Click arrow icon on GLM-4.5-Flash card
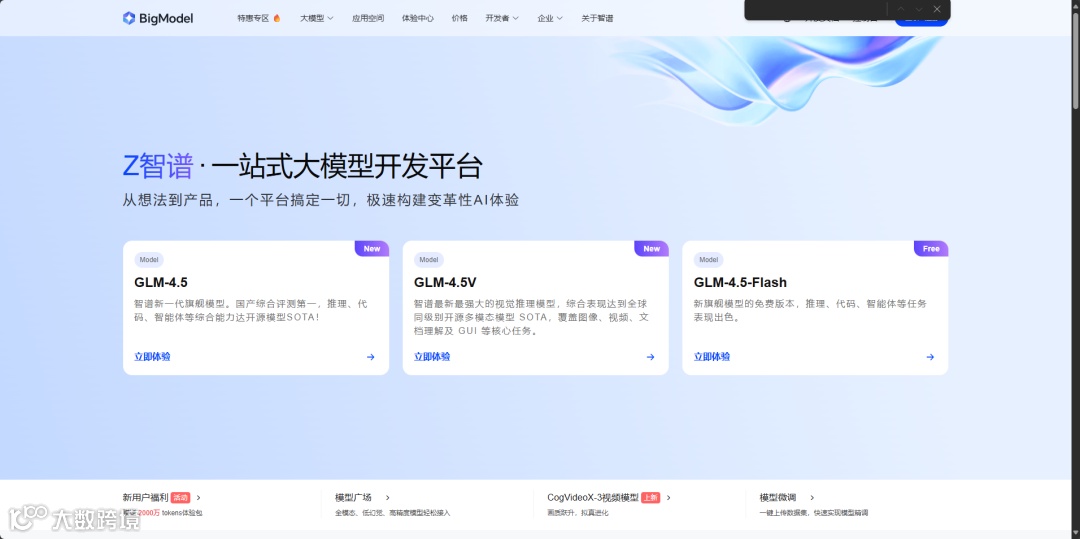Screen dimensions: 1080x539 point(930,357)
